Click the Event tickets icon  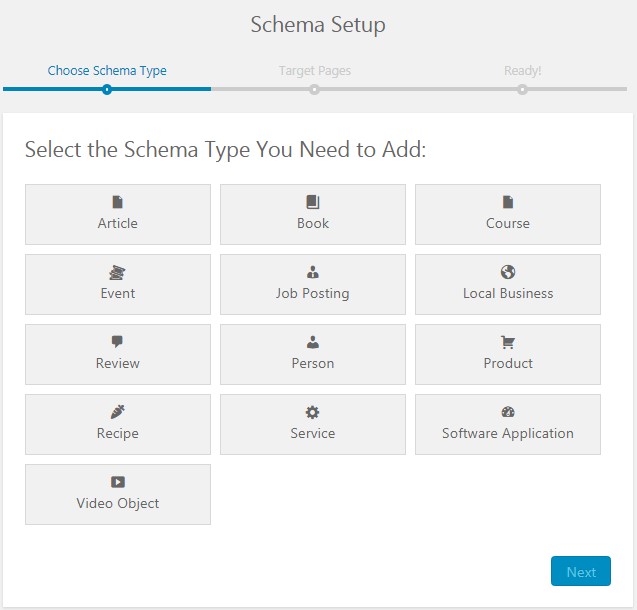(x=118, y=272)
